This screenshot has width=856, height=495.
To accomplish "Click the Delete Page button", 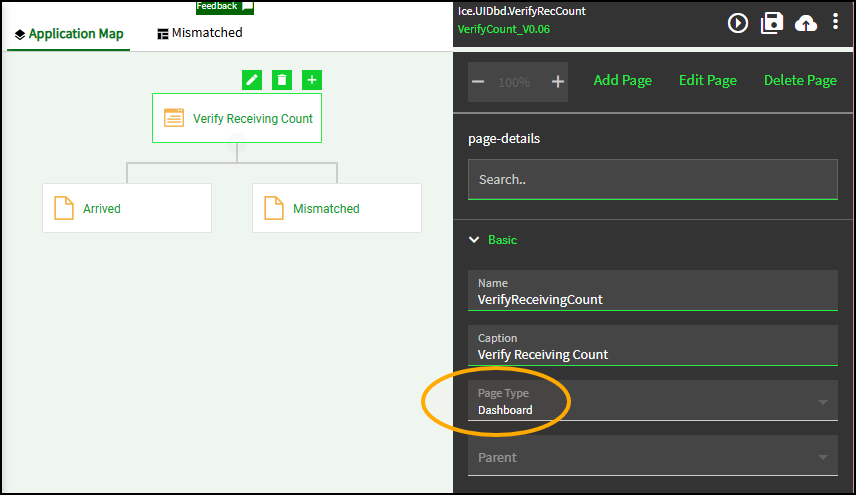I will click(x=800, y=81).
